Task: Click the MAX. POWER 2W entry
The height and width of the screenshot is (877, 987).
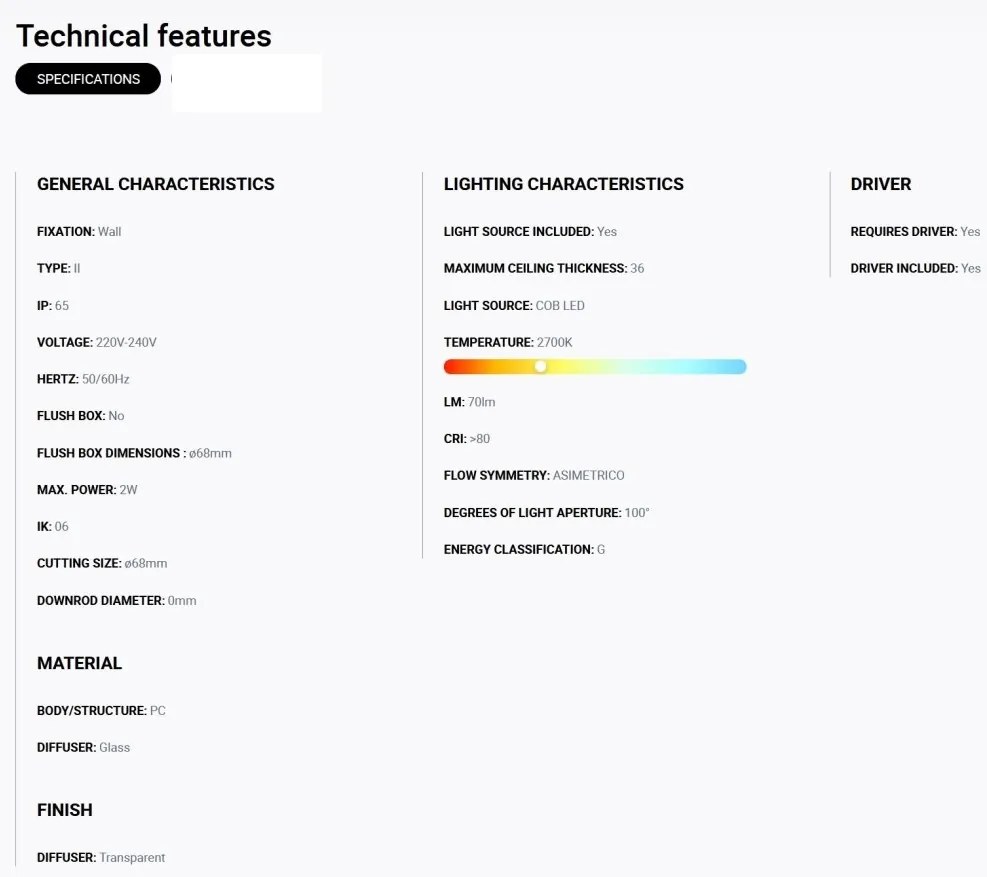Action: tap(87, 490)
